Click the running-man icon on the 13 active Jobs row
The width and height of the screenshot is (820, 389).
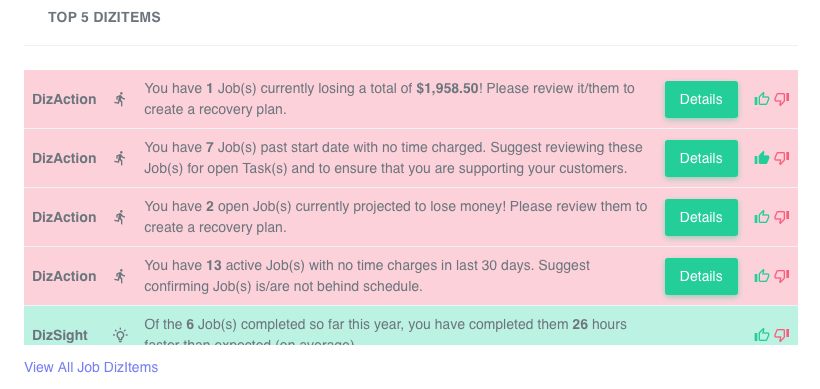tap(120, 276)
